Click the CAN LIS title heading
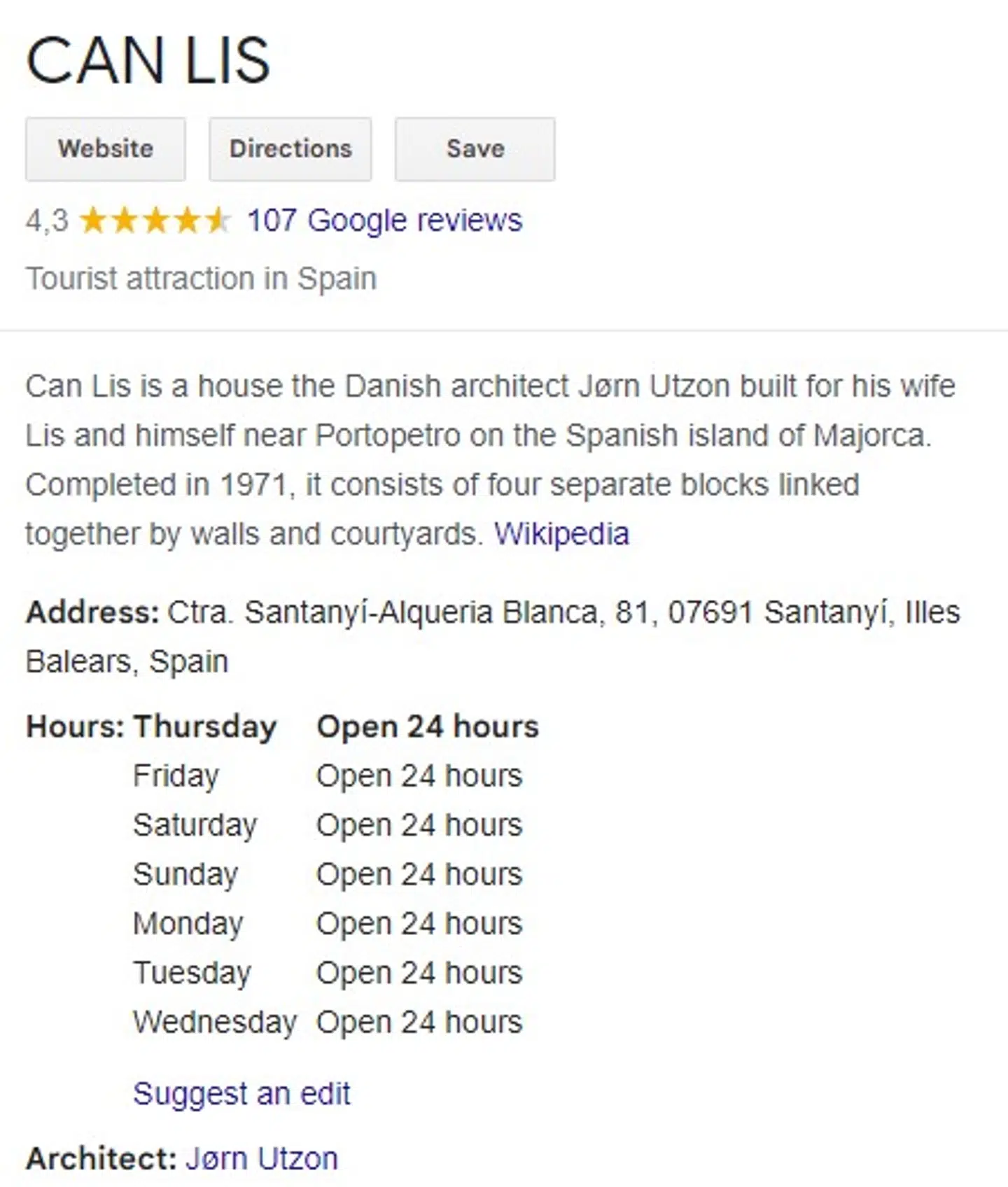 point(148,62)
